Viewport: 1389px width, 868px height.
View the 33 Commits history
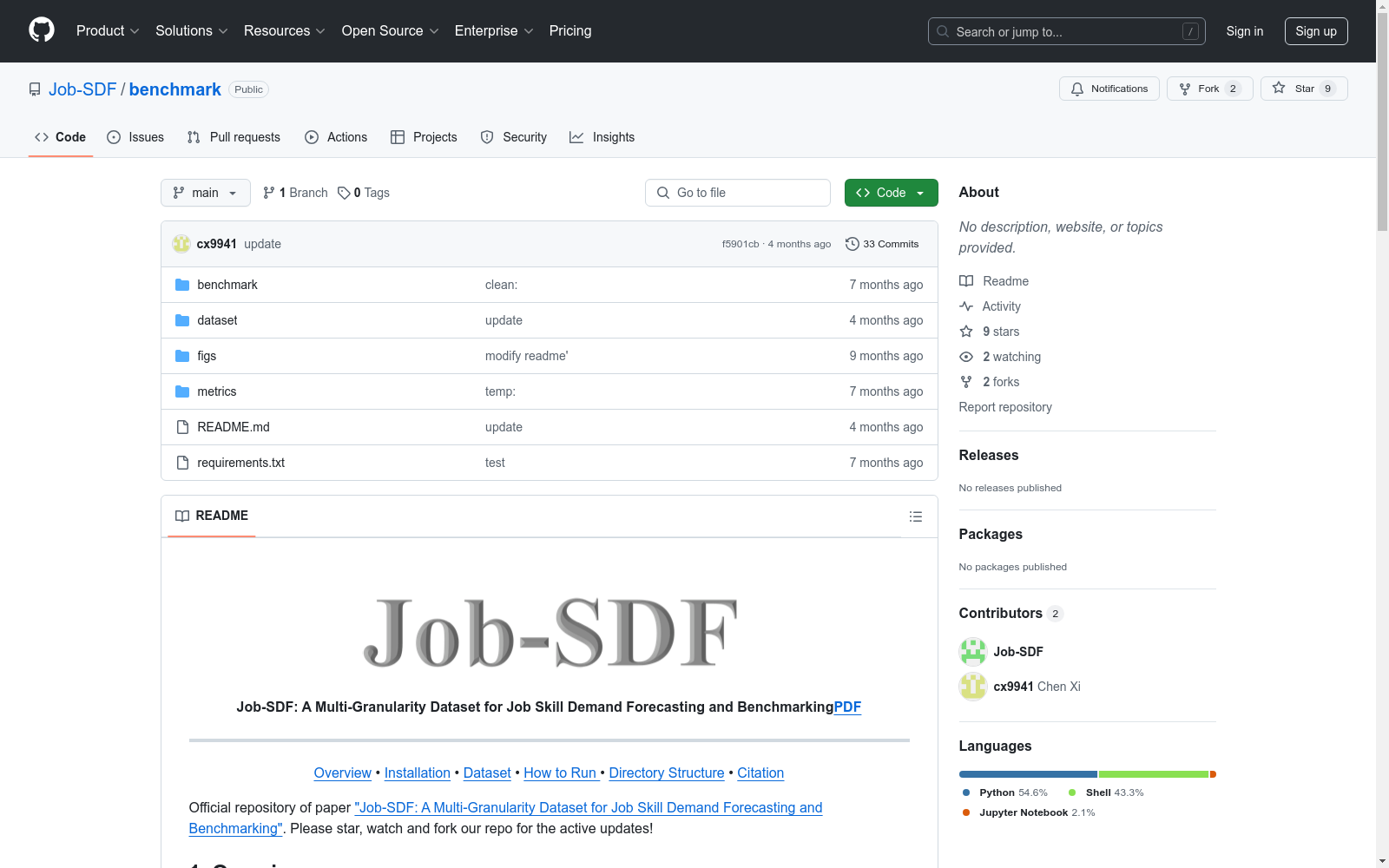point(882,244)
